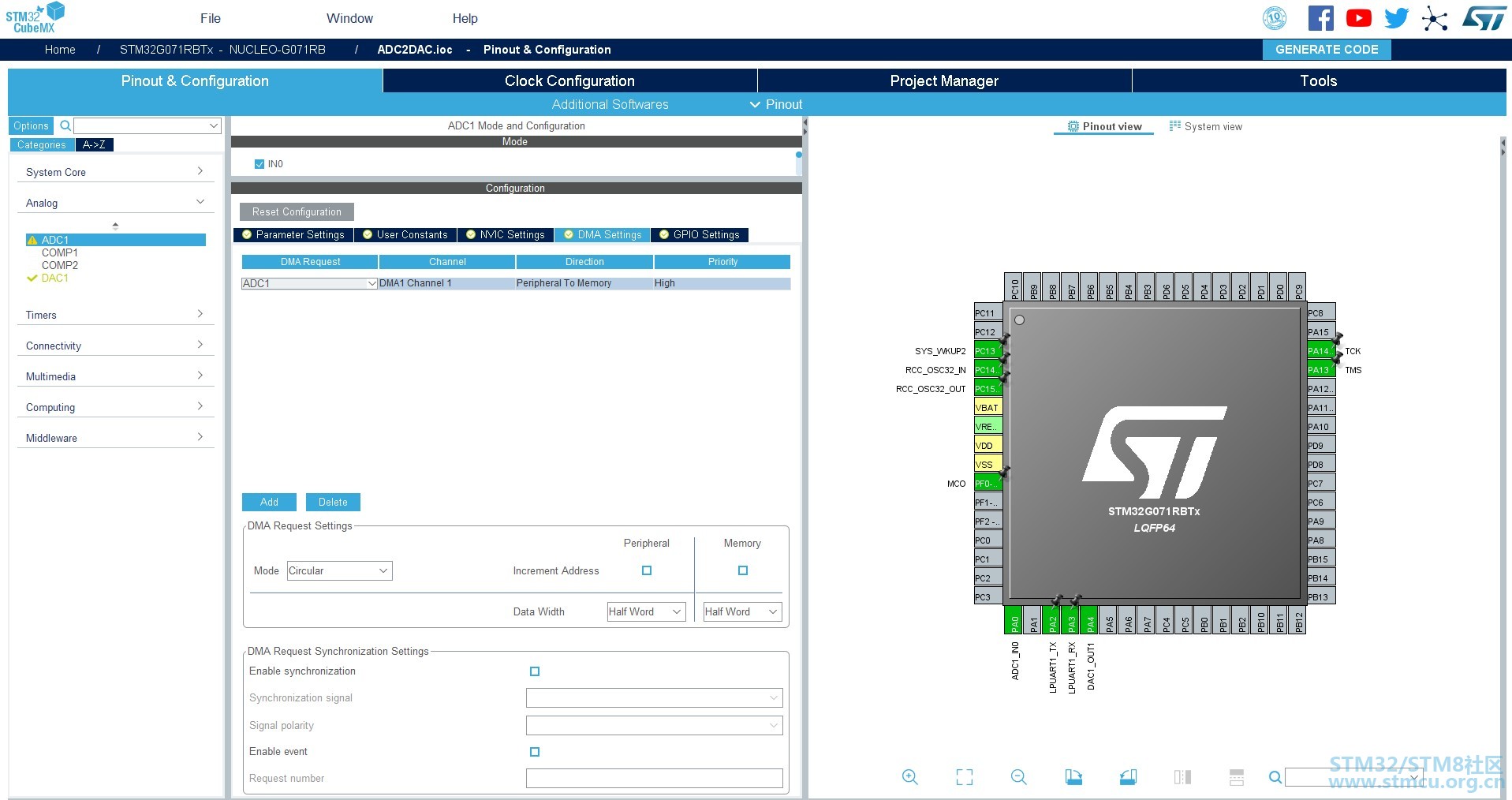Click the PF0 pin on the chip
The height and width of the screenshot is (800, 1512).
pos(988,484)
